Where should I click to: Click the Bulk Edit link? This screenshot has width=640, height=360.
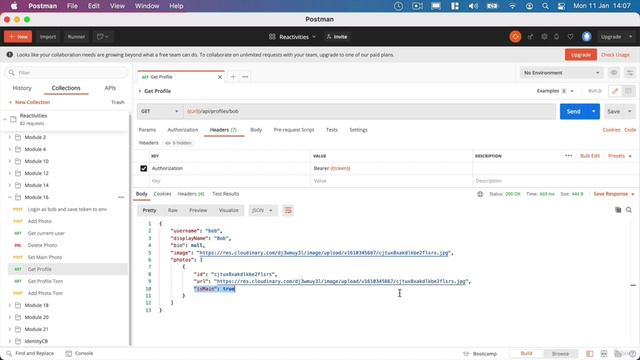pos(590,156)
